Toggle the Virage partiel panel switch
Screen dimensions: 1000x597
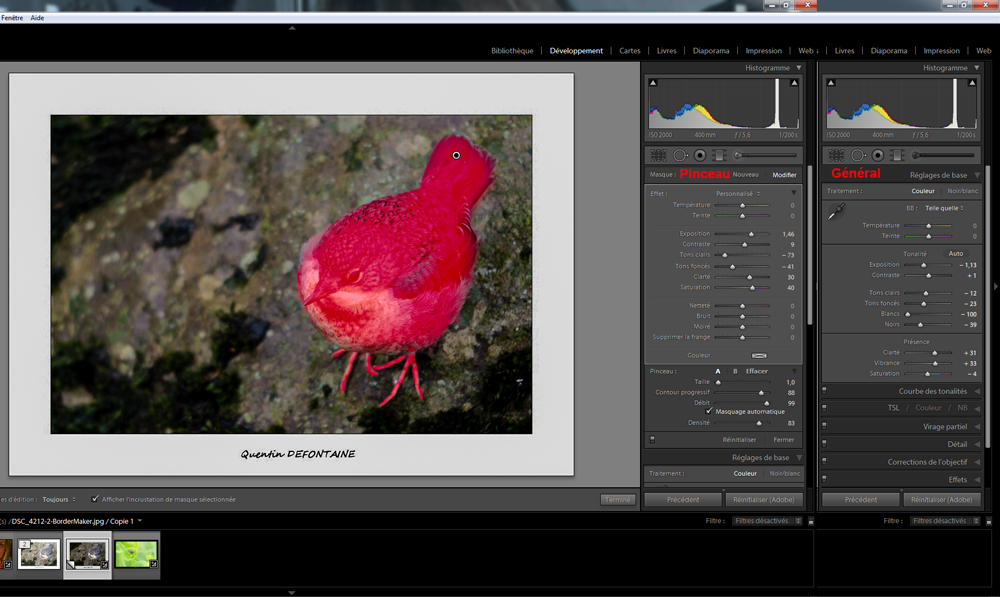point(825,425)
